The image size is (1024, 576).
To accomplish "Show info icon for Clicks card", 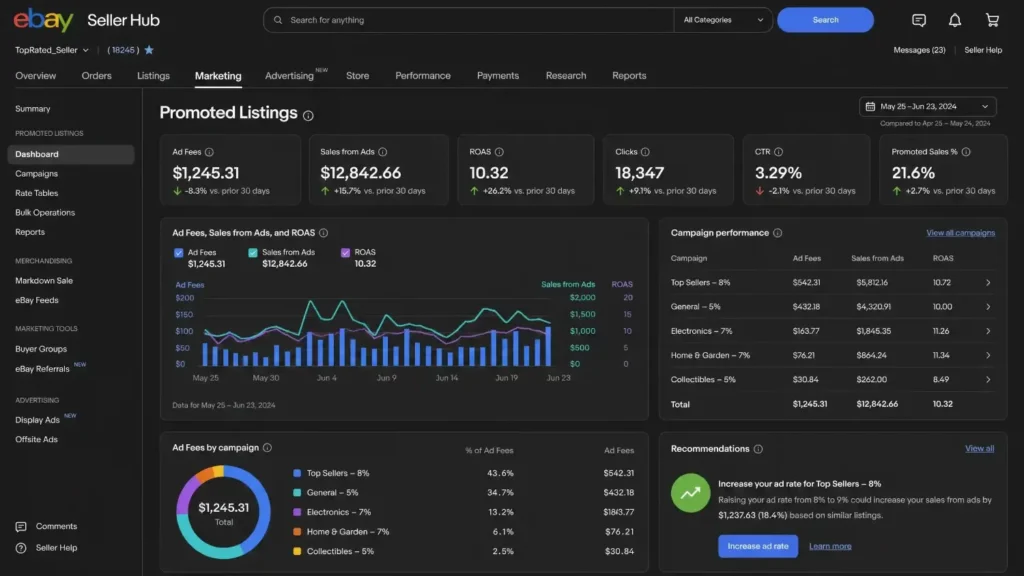I will click(645, 152).
